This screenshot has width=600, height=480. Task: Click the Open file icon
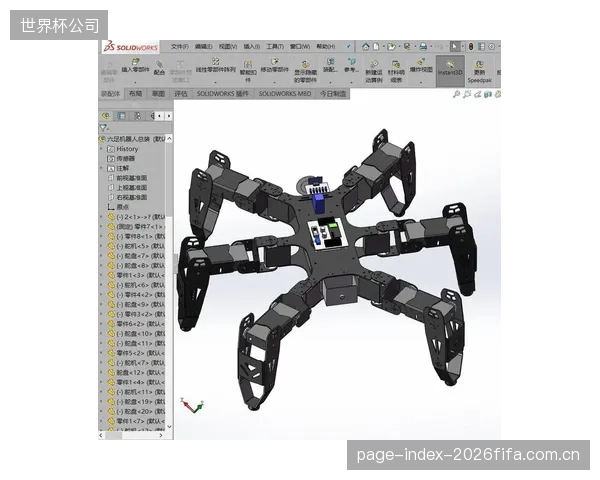[x=391, y=47]
